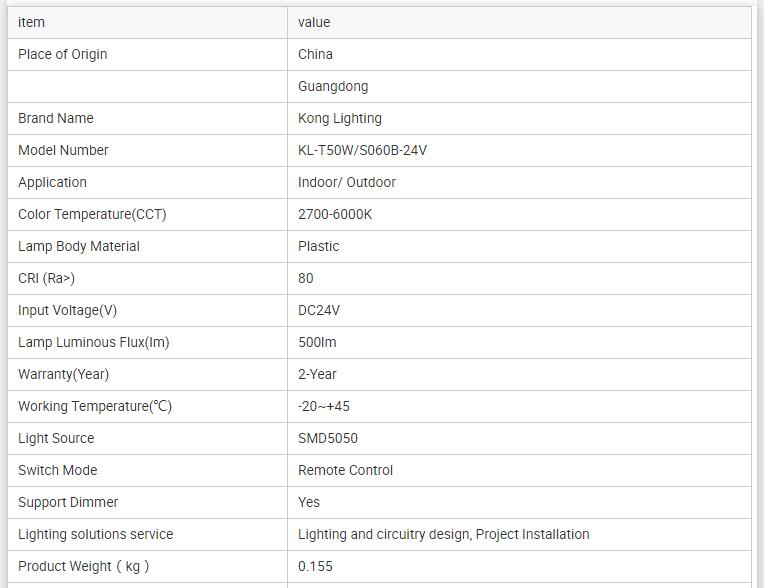Click the DC24V input voltage value
764x588 pixels.
(x=319, y=310)
